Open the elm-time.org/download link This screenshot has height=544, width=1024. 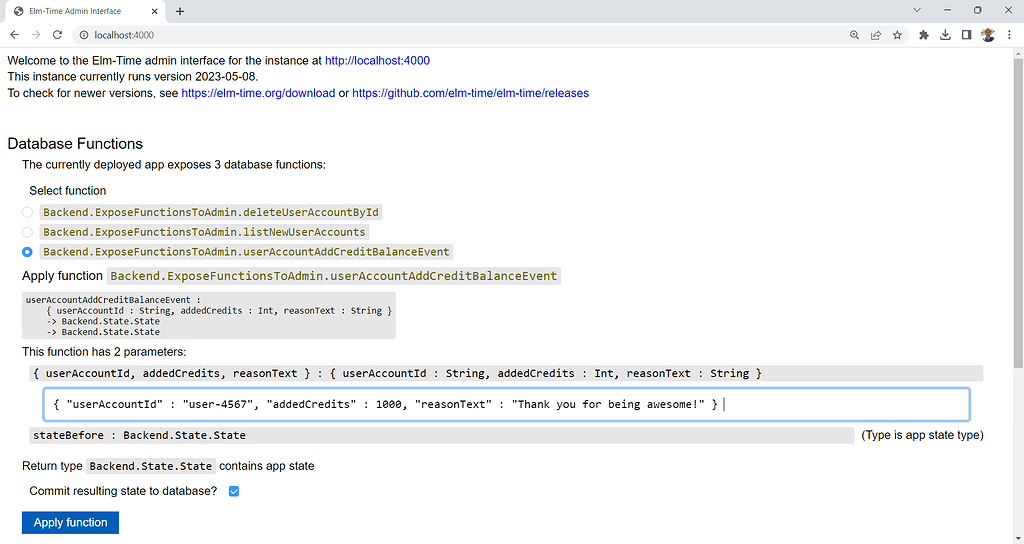tap(258, 93)
